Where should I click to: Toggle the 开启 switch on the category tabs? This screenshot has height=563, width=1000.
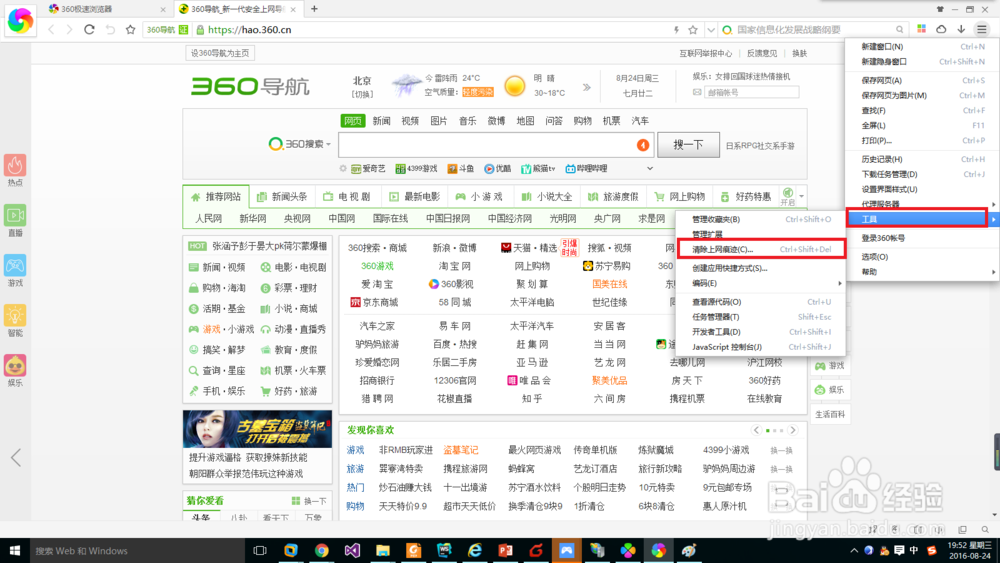pos(788,196)
